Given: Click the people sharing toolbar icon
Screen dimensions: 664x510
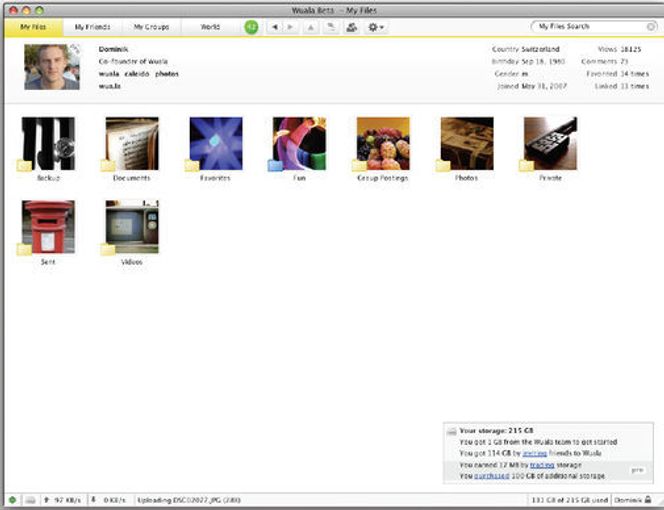Looking at the screenshot, I should pos(351,27).
